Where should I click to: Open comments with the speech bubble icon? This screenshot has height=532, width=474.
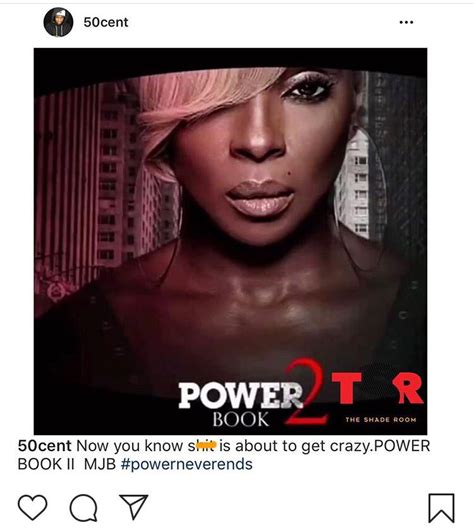[x=83, y=508]
